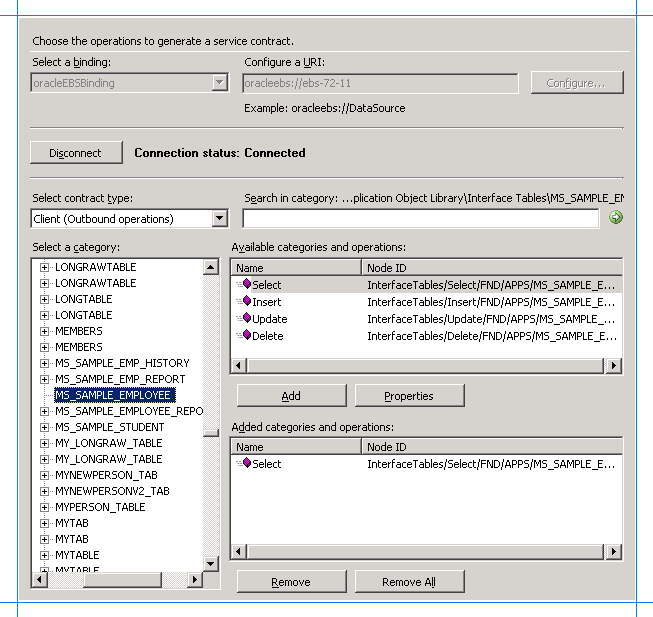Viewport: 653px width, 617px height.
Task: Click the Add button
Action: coord(291,396)
